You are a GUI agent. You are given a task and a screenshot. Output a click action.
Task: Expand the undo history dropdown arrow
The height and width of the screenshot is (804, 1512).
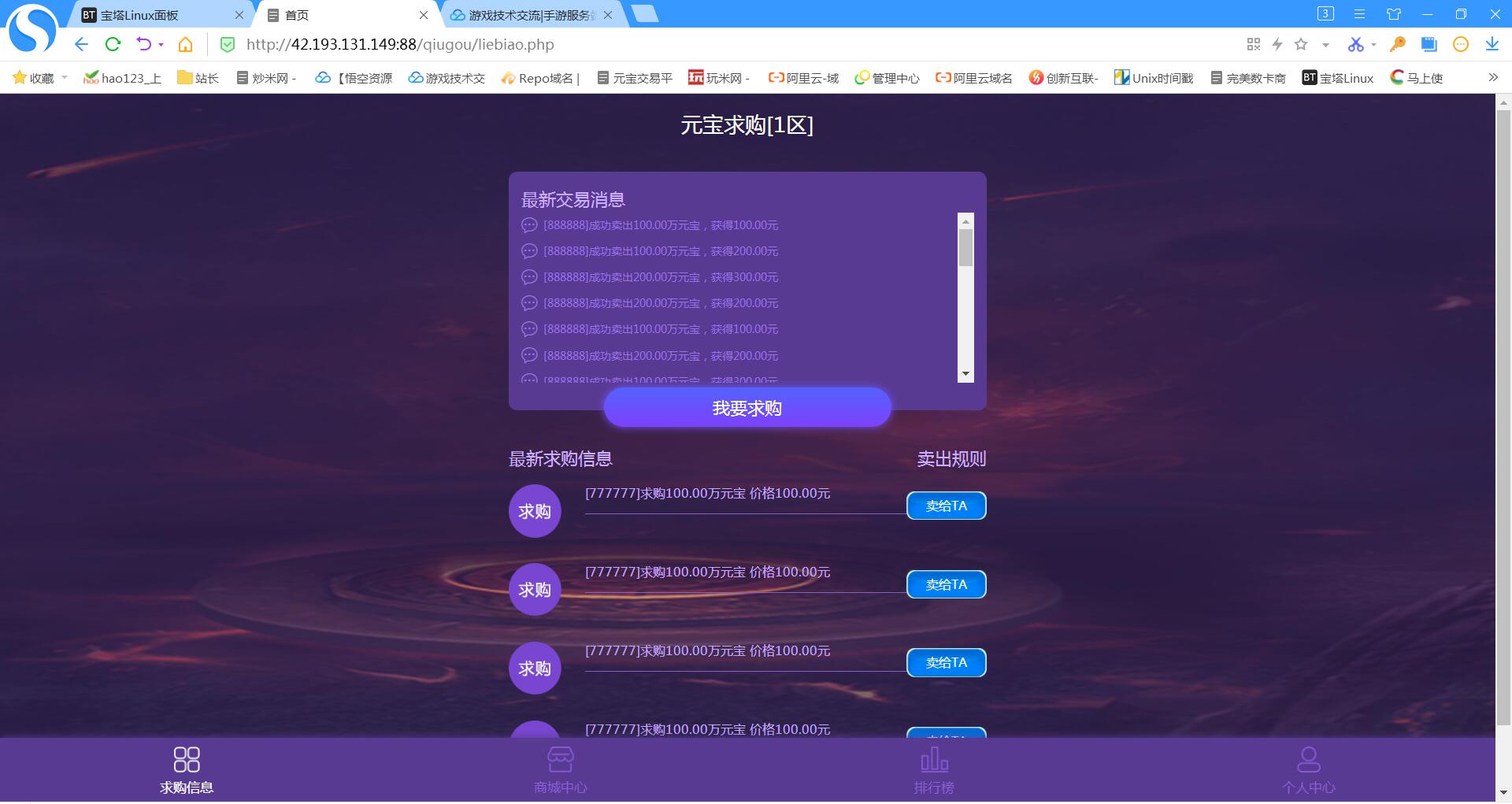pos(161,45)
